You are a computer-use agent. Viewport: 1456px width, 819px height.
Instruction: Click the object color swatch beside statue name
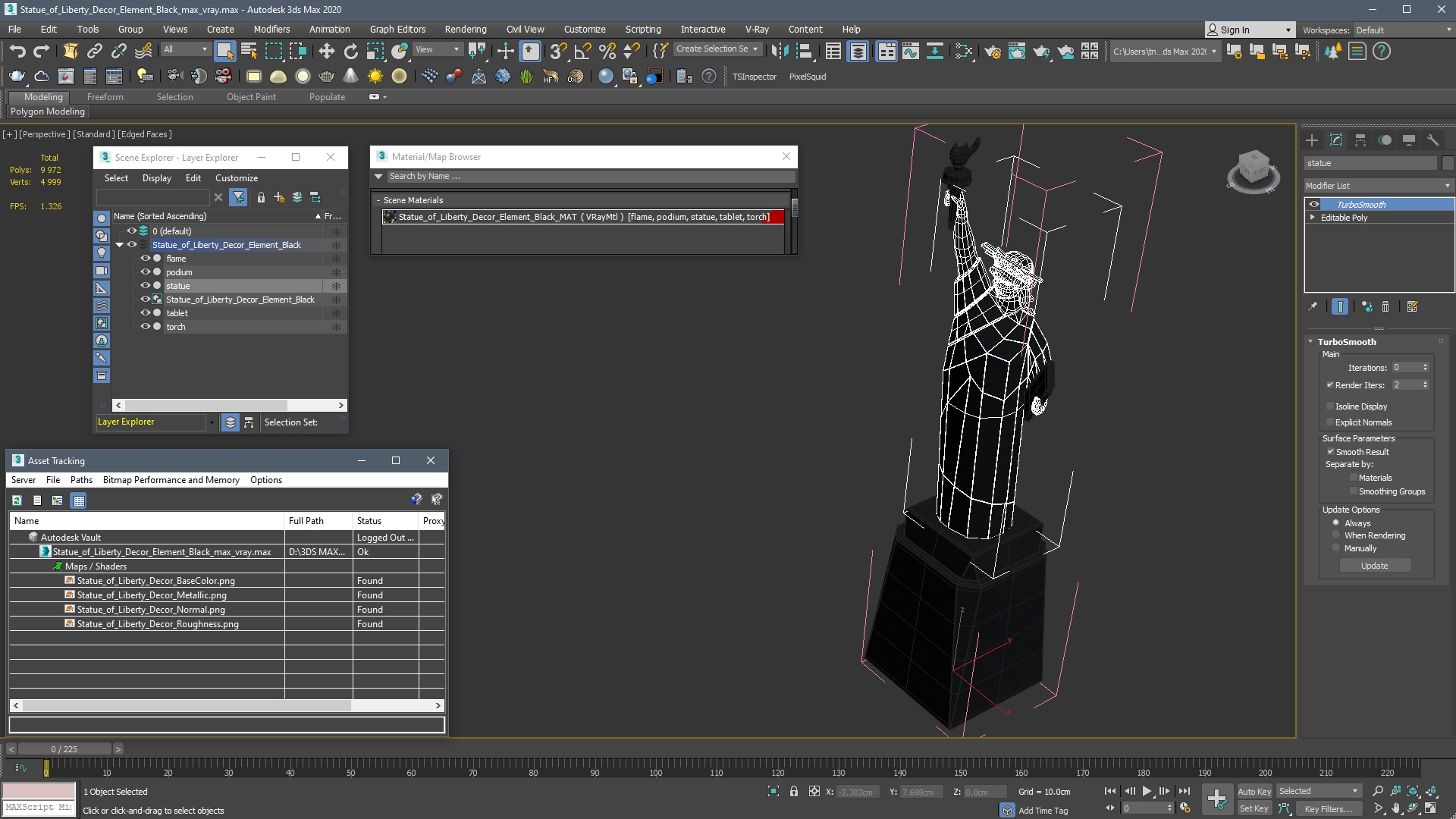(x=1448, y=163)
